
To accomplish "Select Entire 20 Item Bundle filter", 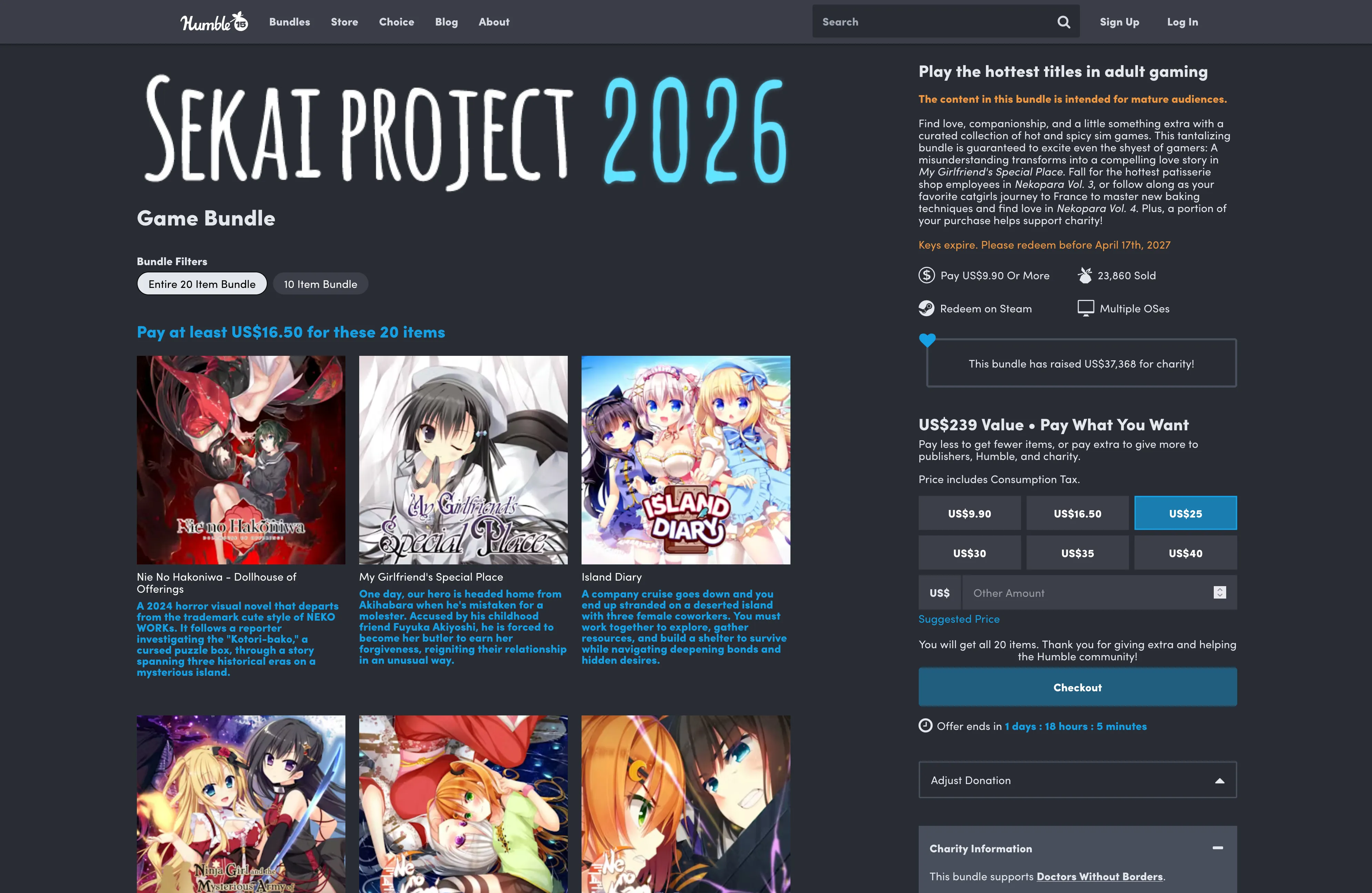I will coord(202,284).
